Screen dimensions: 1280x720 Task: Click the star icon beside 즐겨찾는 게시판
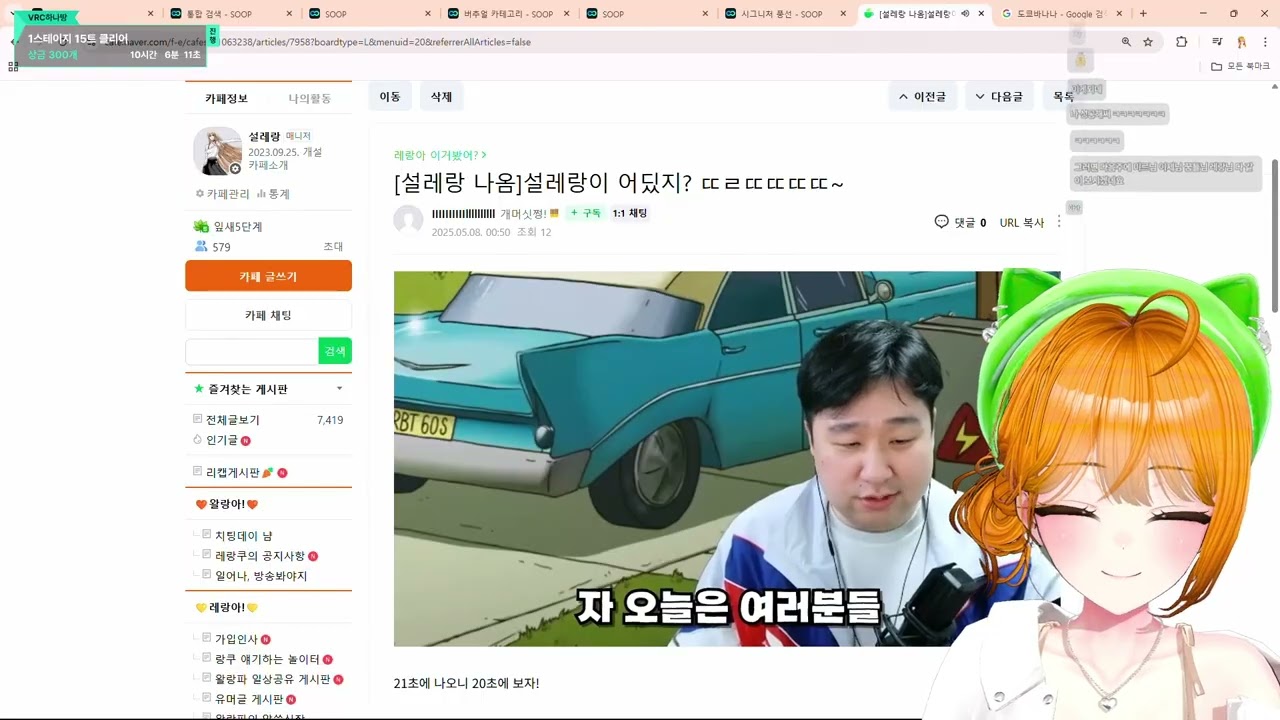pyautogui.click(x=199, y=389)
